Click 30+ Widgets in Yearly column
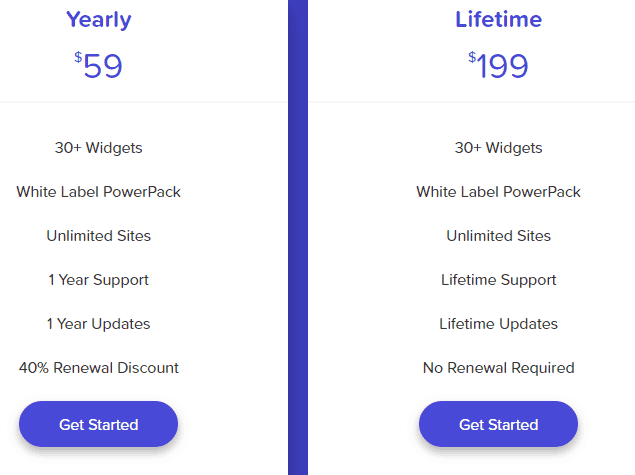Viewport: 635px width, 475px height. click(x=98, y=148)
